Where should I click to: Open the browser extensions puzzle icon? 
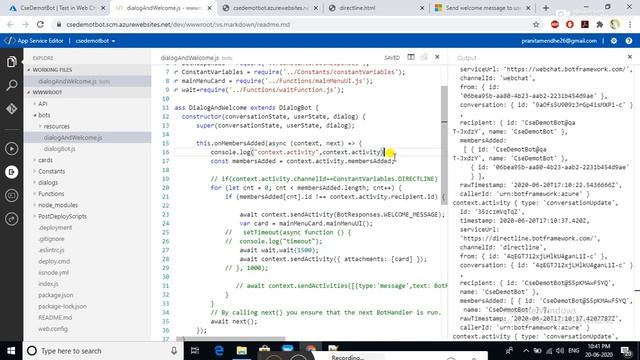pyautogui.click(x=600, y=24)
